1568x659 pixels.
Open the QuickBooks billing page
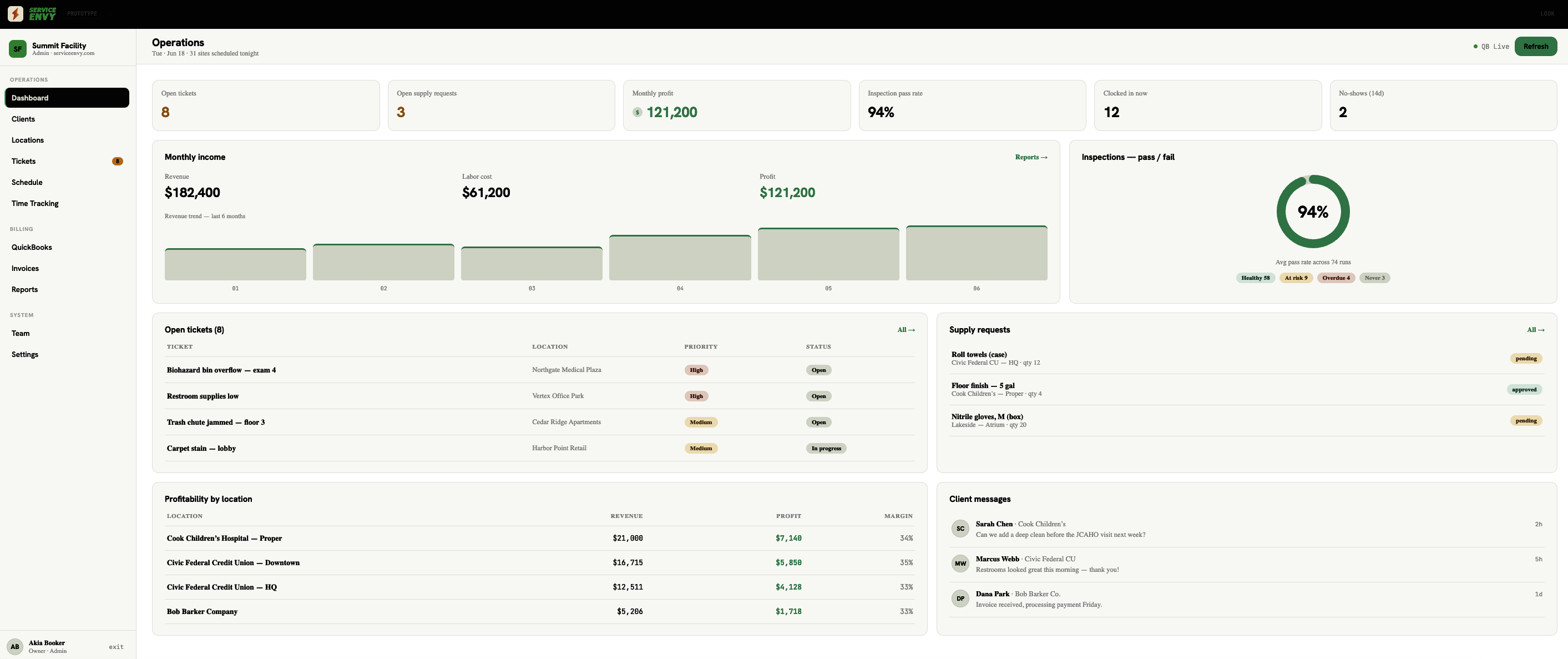(67, 247)
